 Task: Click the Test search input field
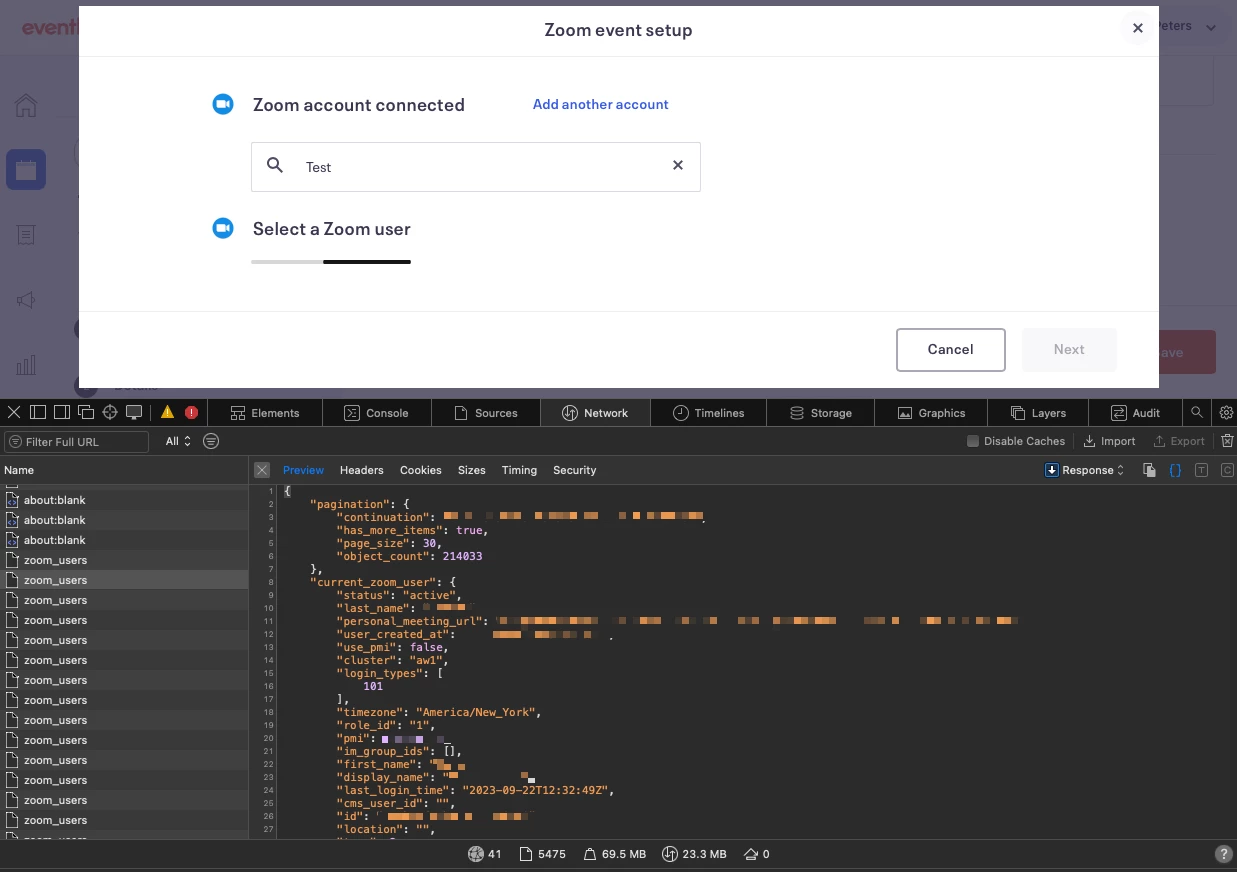click(x=476, y=166)
